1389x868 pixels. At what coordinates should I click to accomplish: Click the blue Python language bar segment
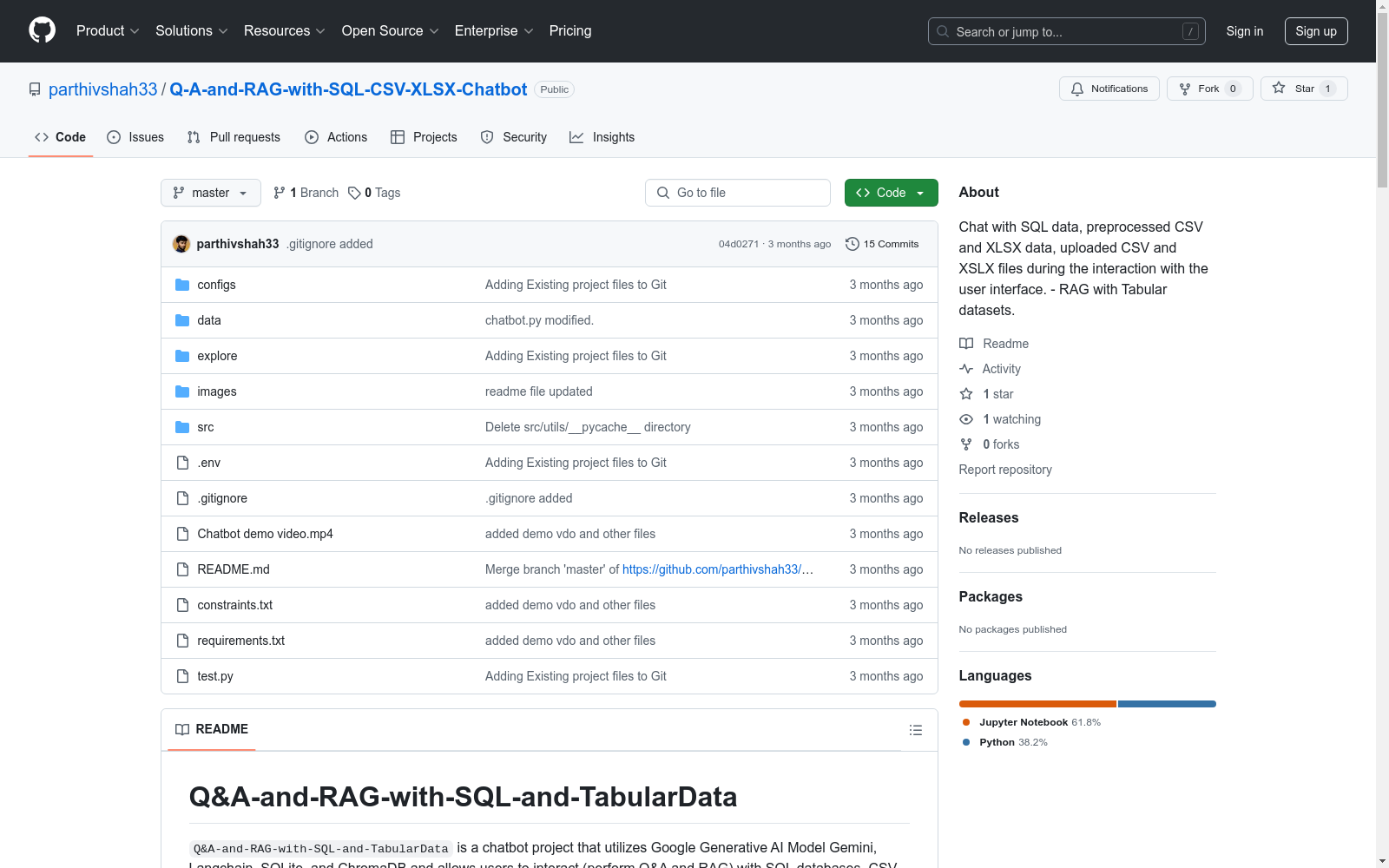[1167, 704]
